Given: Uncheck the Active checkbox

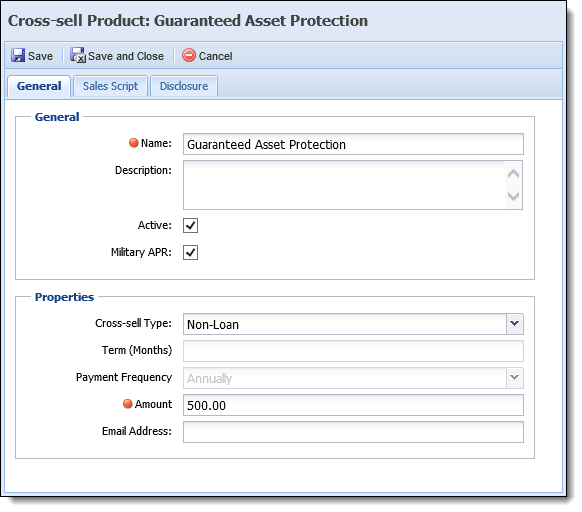Looking at the screenshot, I should click(190, 225).
